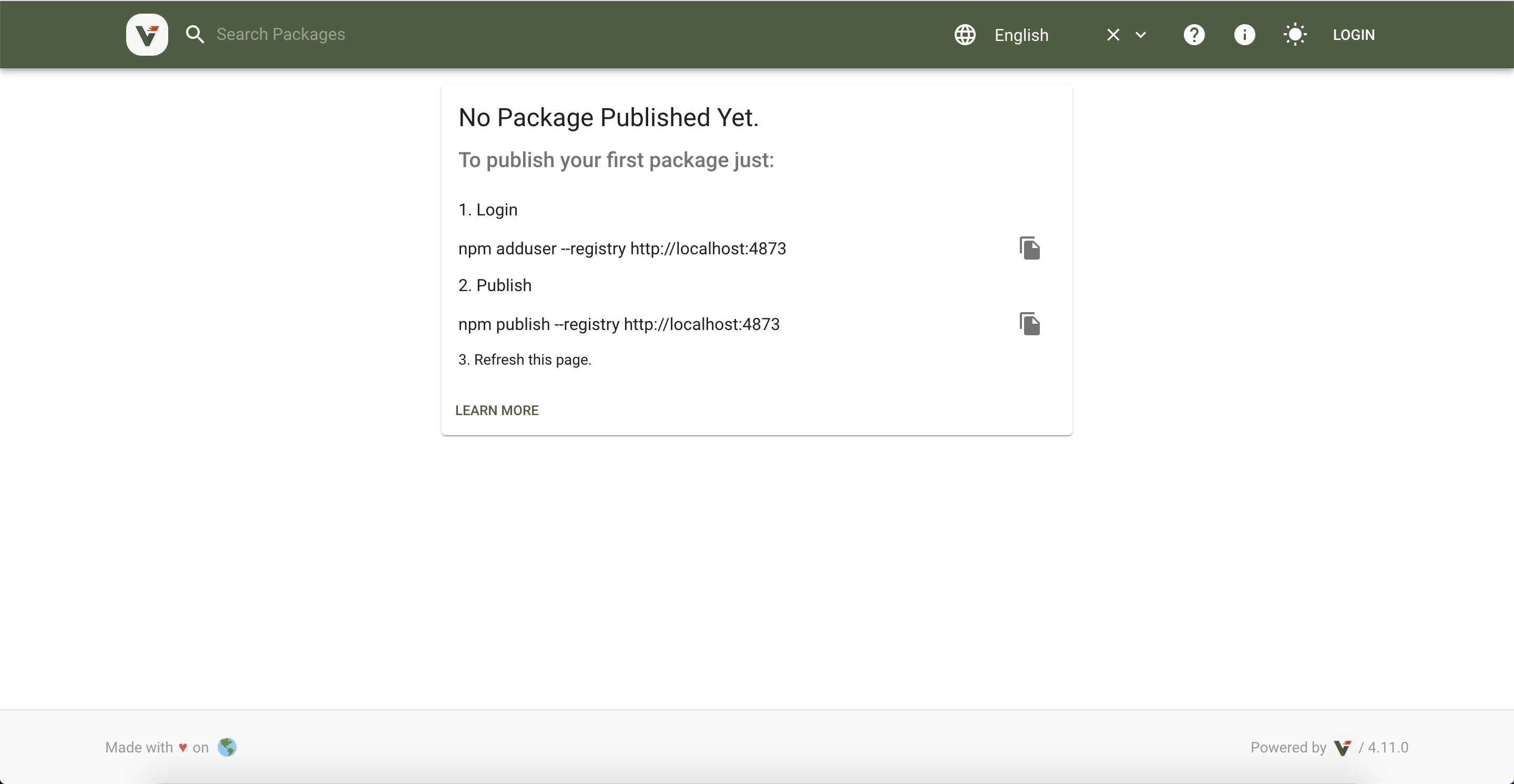This screenshot has width=1514, height=784.
Task: Copy npm adduser command to clipboard
Action: [x=1030, y=248]
